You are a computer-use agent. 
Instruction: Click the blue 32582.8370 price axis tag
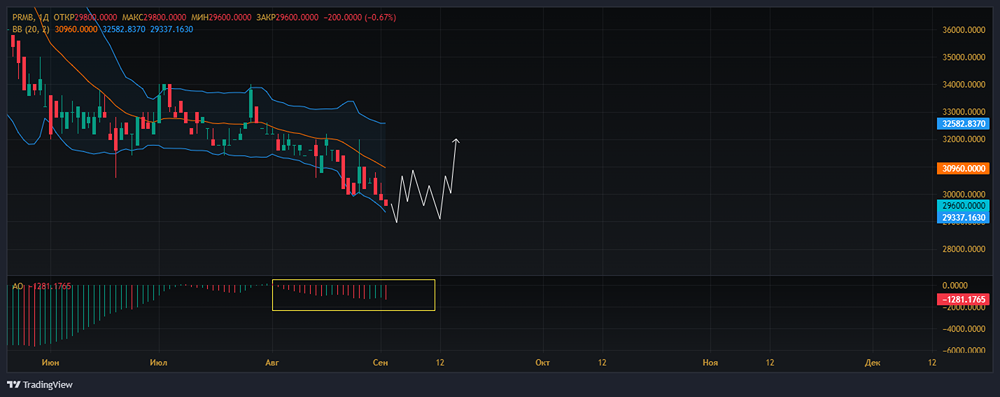(x=963, y=124)
